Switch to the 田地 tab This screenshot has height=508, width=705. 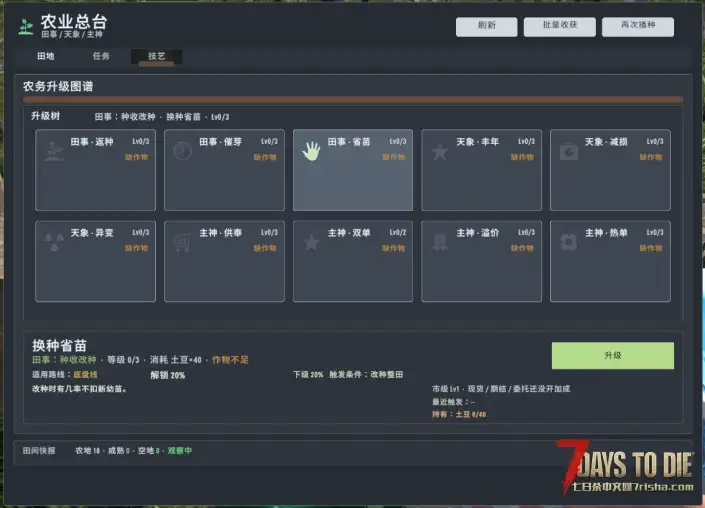pos(46,56)
